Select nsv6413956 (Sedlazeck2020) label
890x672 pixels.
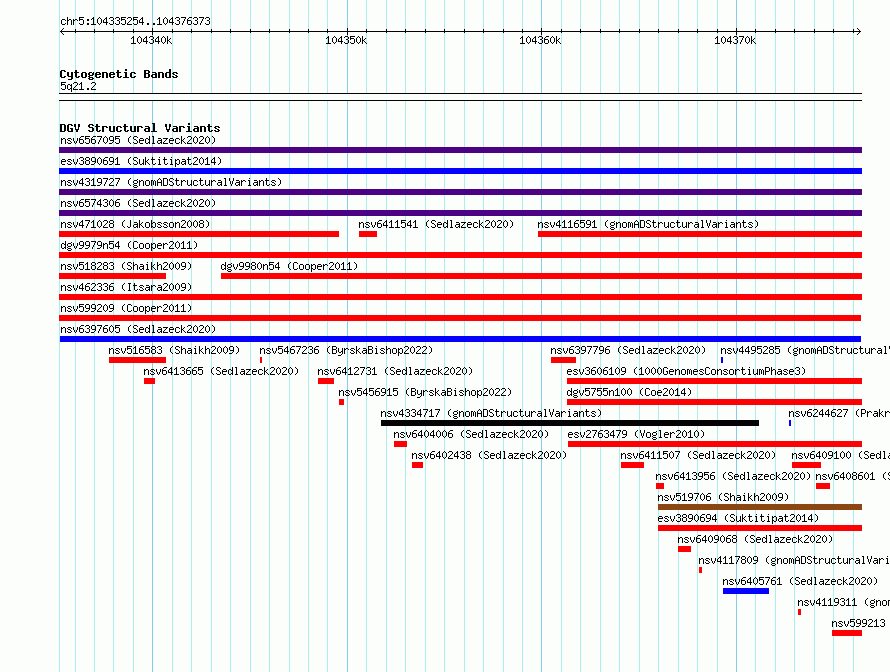pos(733,476)
